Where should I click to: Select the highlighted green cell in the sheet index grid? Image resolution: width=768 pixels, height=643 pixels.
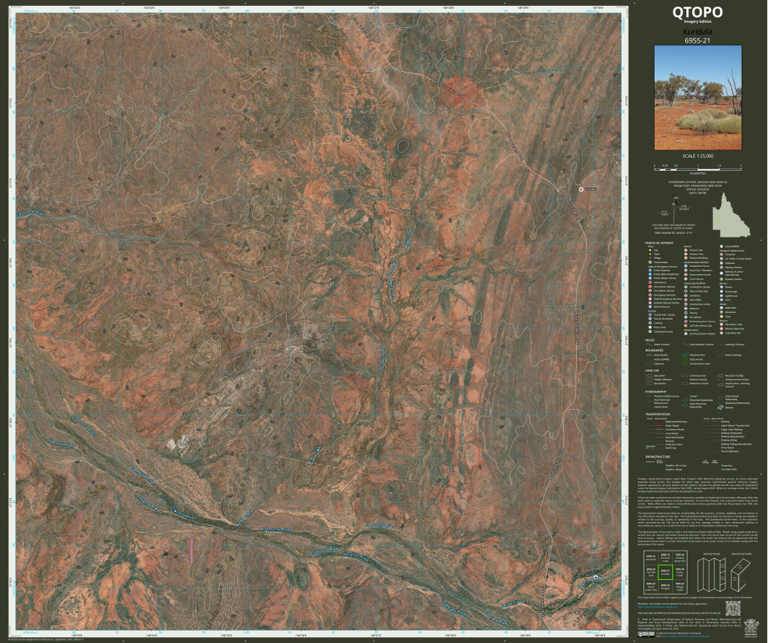(x=666, y=572)
